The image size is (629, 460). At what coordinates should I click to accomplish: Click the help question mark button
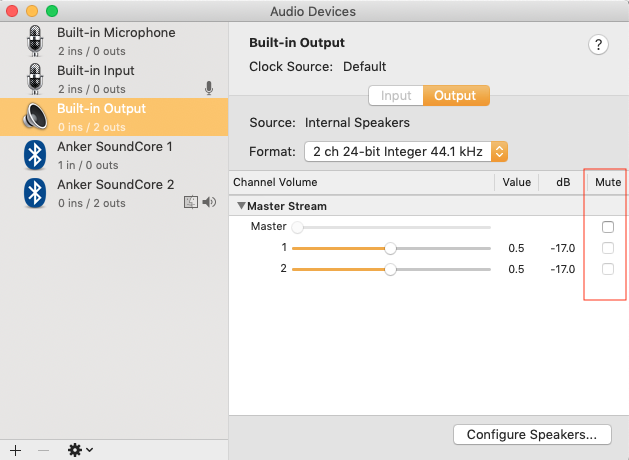click(x=599, y=44)
